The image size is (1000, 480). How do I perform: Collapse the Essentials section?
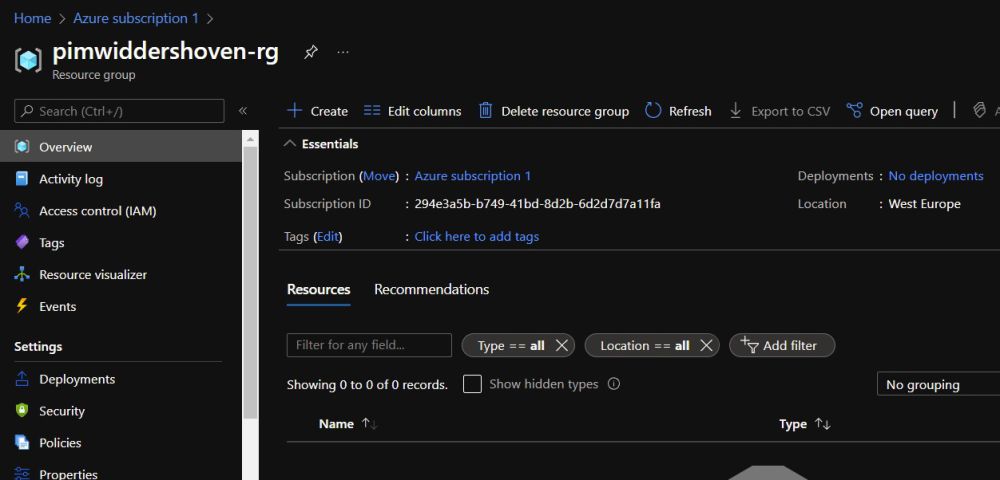coord(290,144)
